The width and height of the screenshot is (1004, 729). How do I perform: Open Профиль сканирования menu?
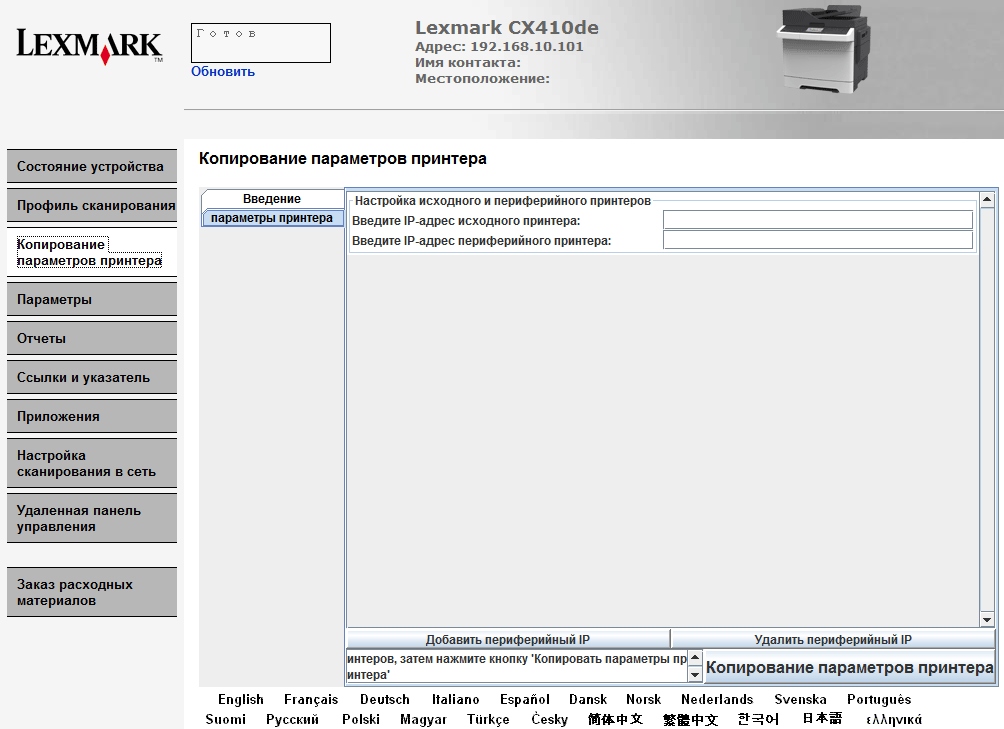(x=92, y=205)
